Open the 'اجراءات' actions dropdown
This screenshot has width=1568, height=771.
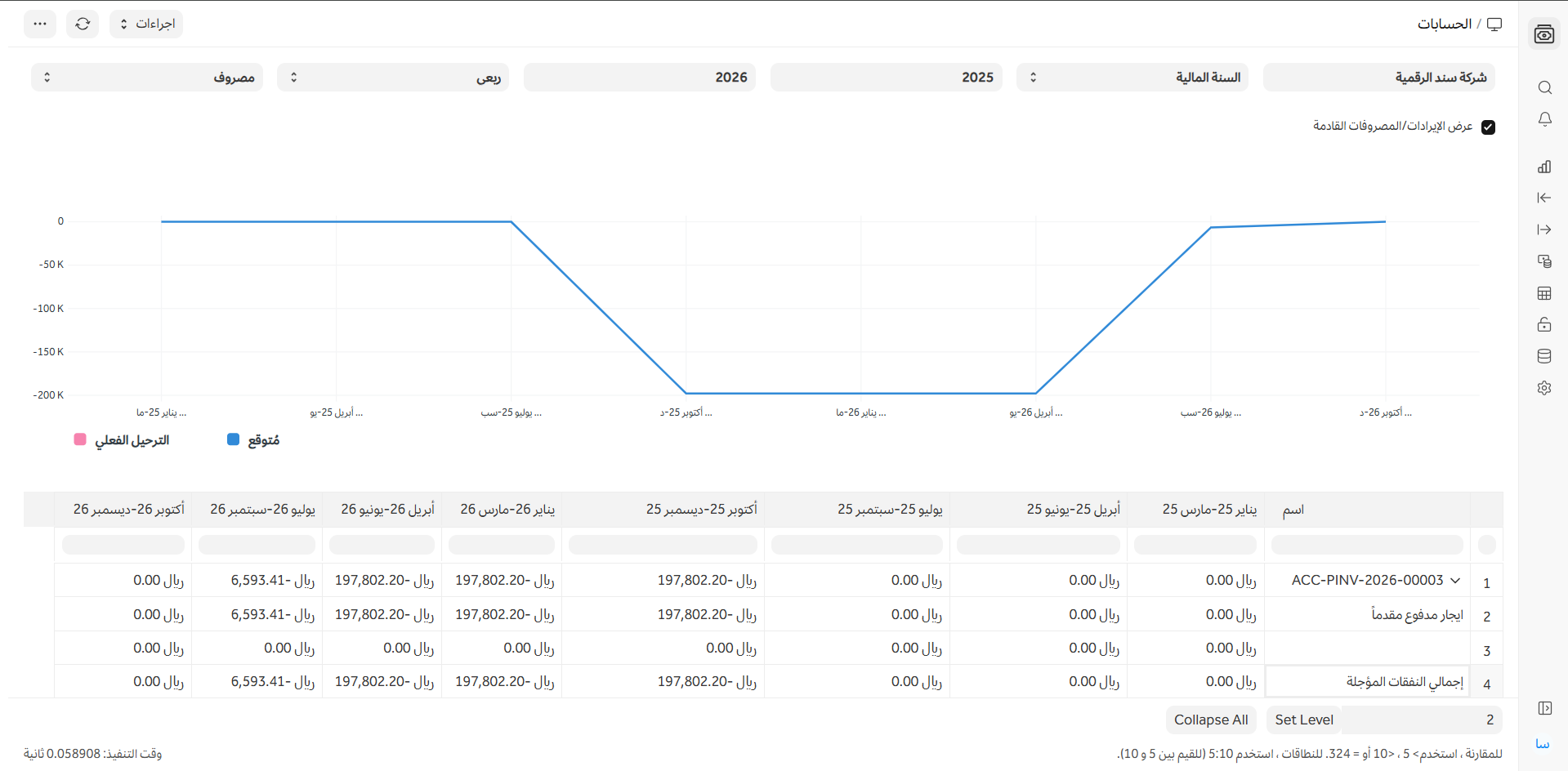(146, 24)
